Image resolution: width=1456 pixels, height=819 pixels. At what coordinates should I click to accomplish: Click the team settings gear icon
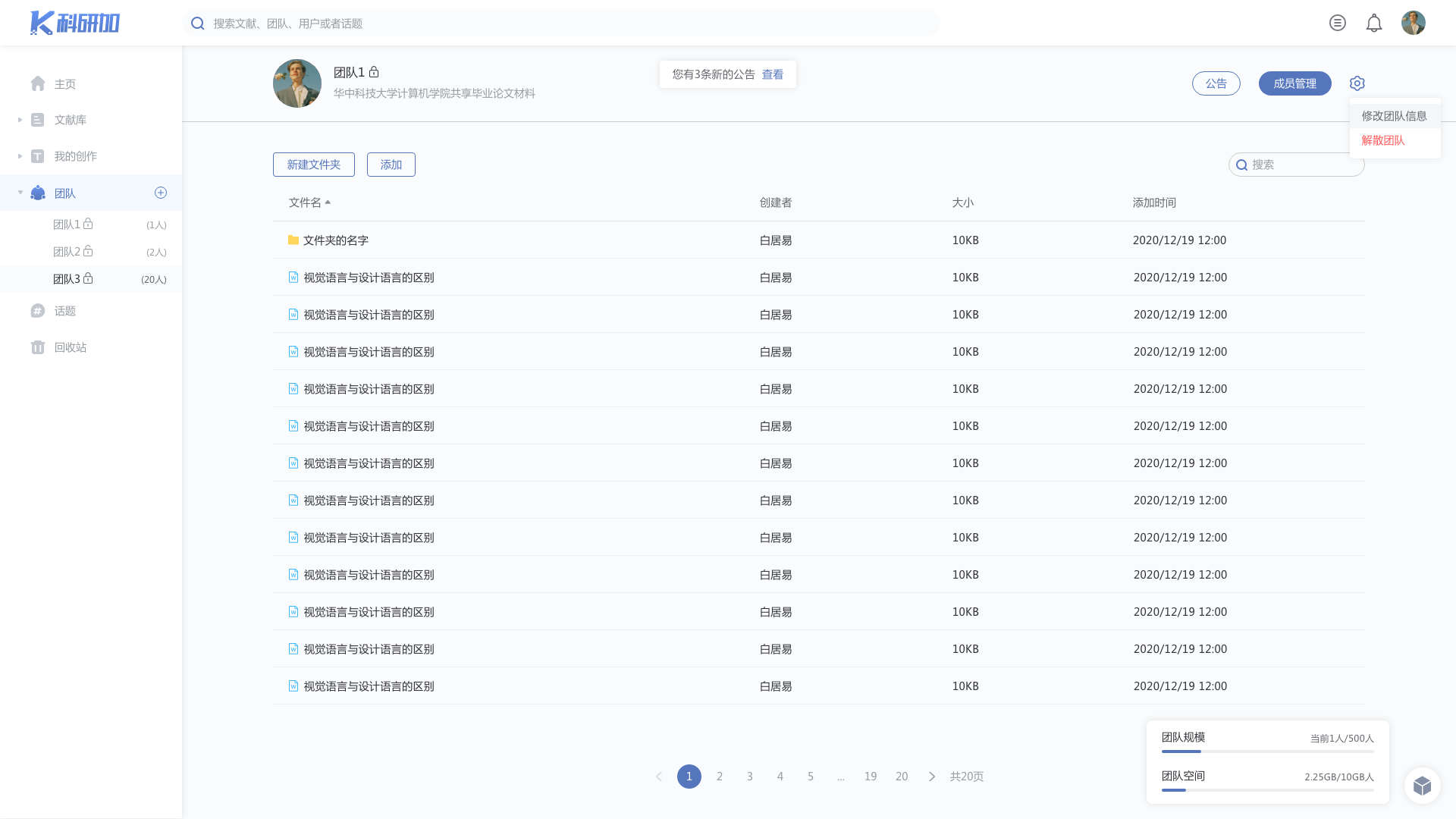(1357, 83)
